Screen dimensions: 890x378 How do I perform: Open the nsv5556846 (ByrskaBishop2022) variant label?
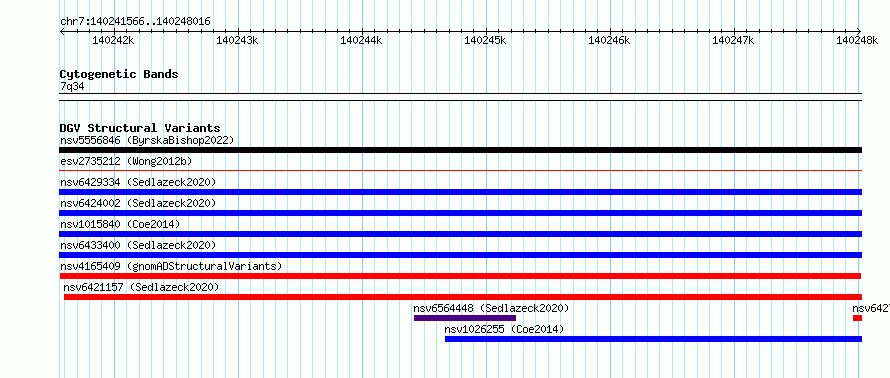[147, 140]
